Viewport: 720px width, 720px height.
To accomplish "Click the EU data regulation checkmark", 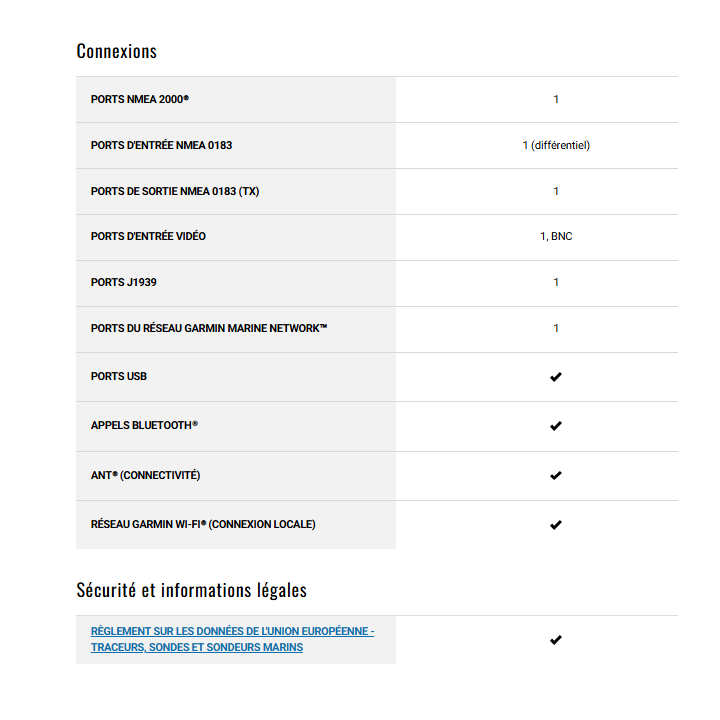I will coord(556,640).
